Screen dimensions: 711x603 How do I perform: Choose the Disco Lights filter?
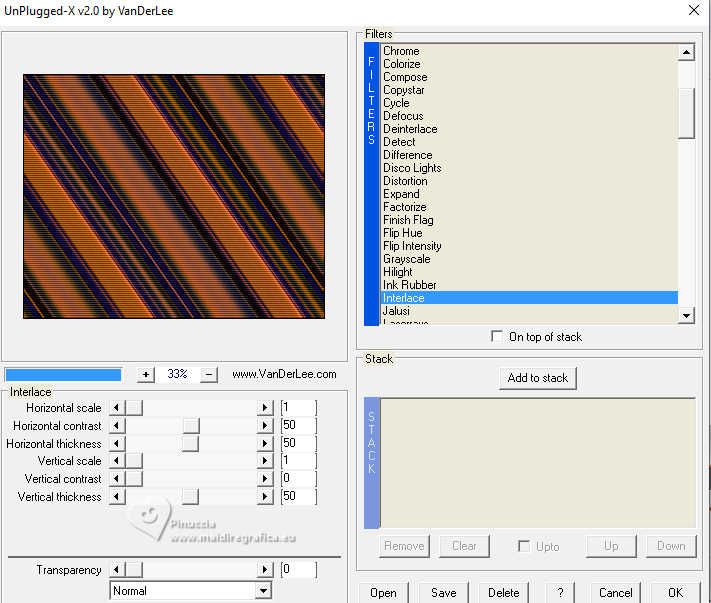tap(412, 168)
